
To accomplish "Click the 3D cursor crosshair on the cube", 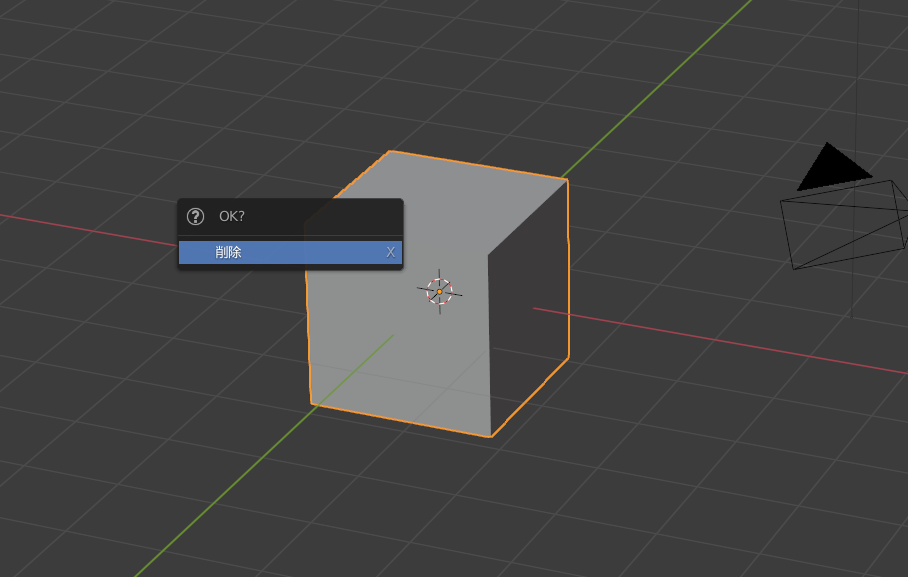I will pos(440,291).
